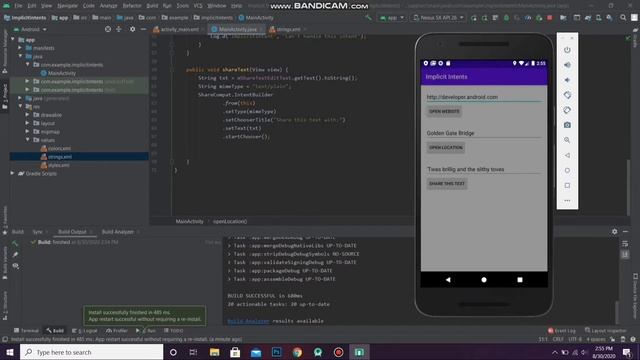Click scroll-from-source target icon in Project panel

108,29
